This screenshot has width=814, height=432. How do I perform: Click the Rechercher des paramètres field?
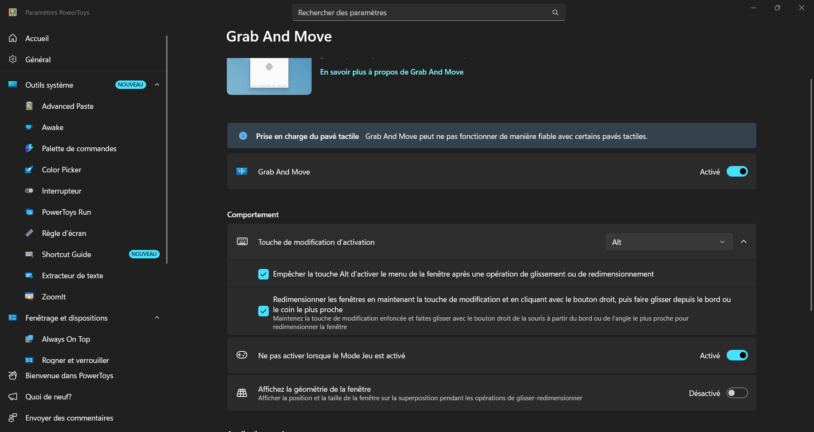(x=428, y=12)
